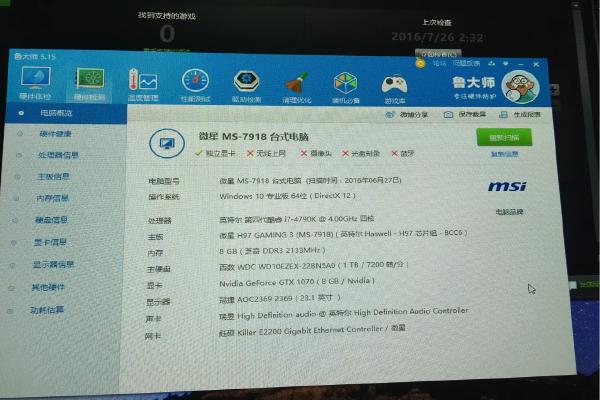The height and width of the screenshot is (400, 600).
Task: Click the green 重新扫描 button
Action: tap(504, 137)
